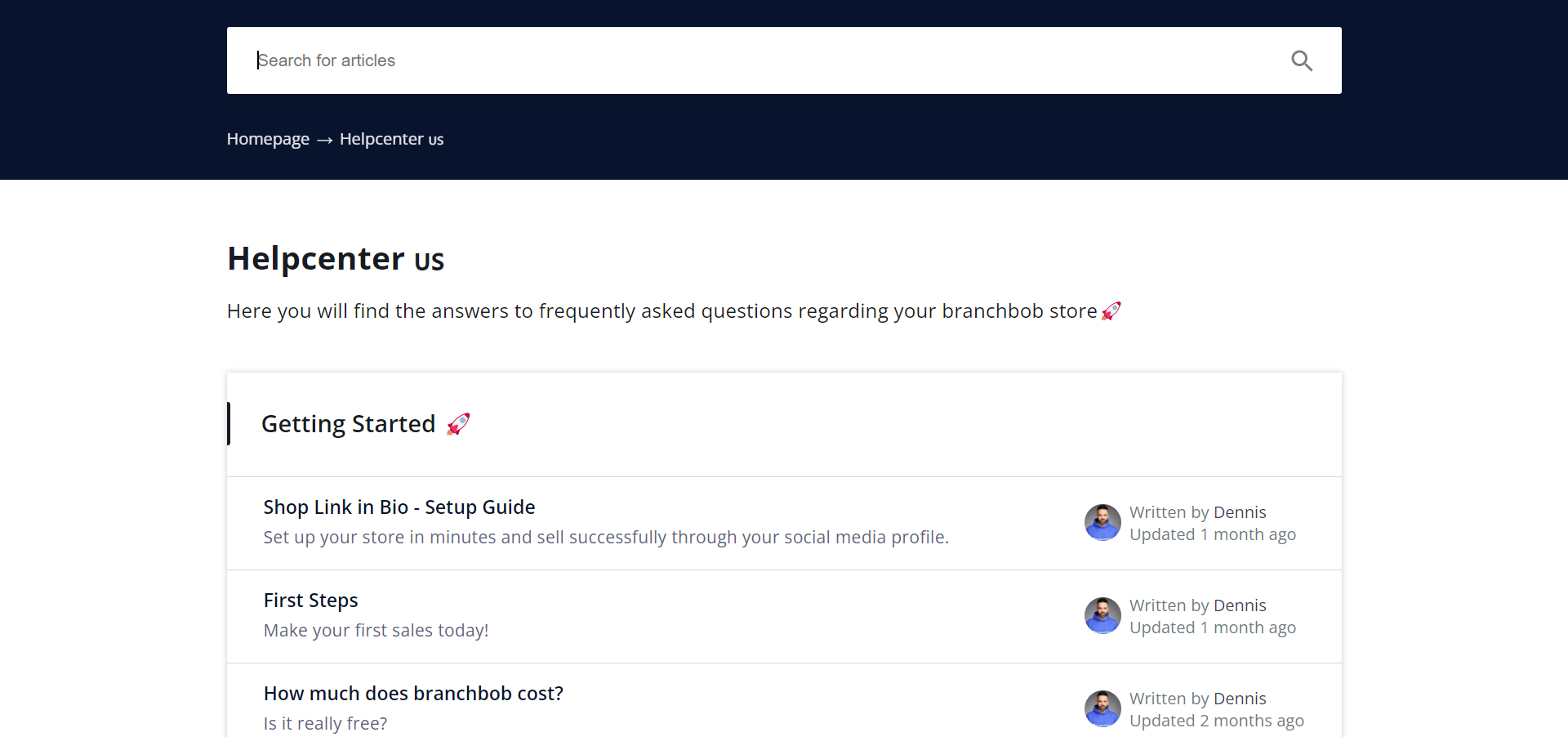
Task: Click the First Steps row in article list
Action: (653, 615)
